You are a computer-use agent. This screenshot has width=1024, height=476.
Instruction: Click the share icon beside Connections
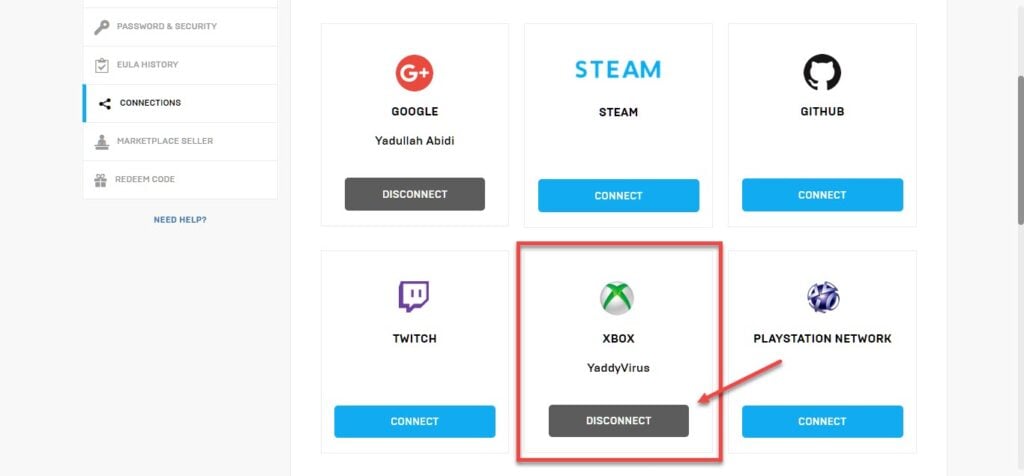click(x=104, y=103)
